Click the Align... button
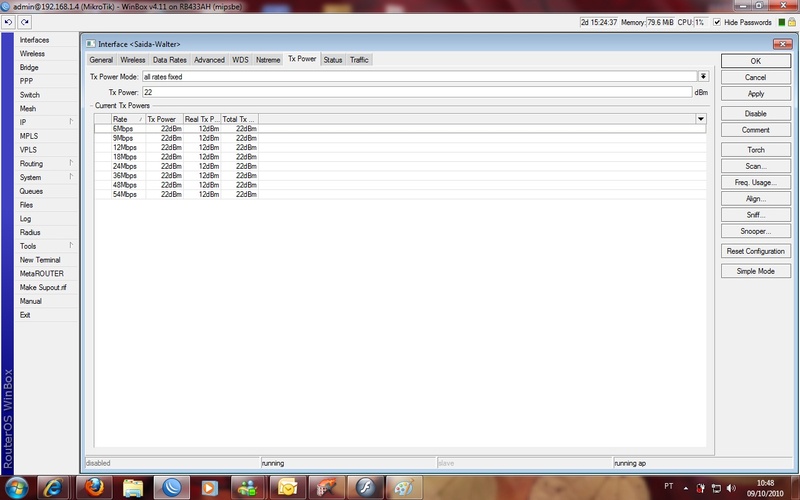800x500 pixels. 756,198
